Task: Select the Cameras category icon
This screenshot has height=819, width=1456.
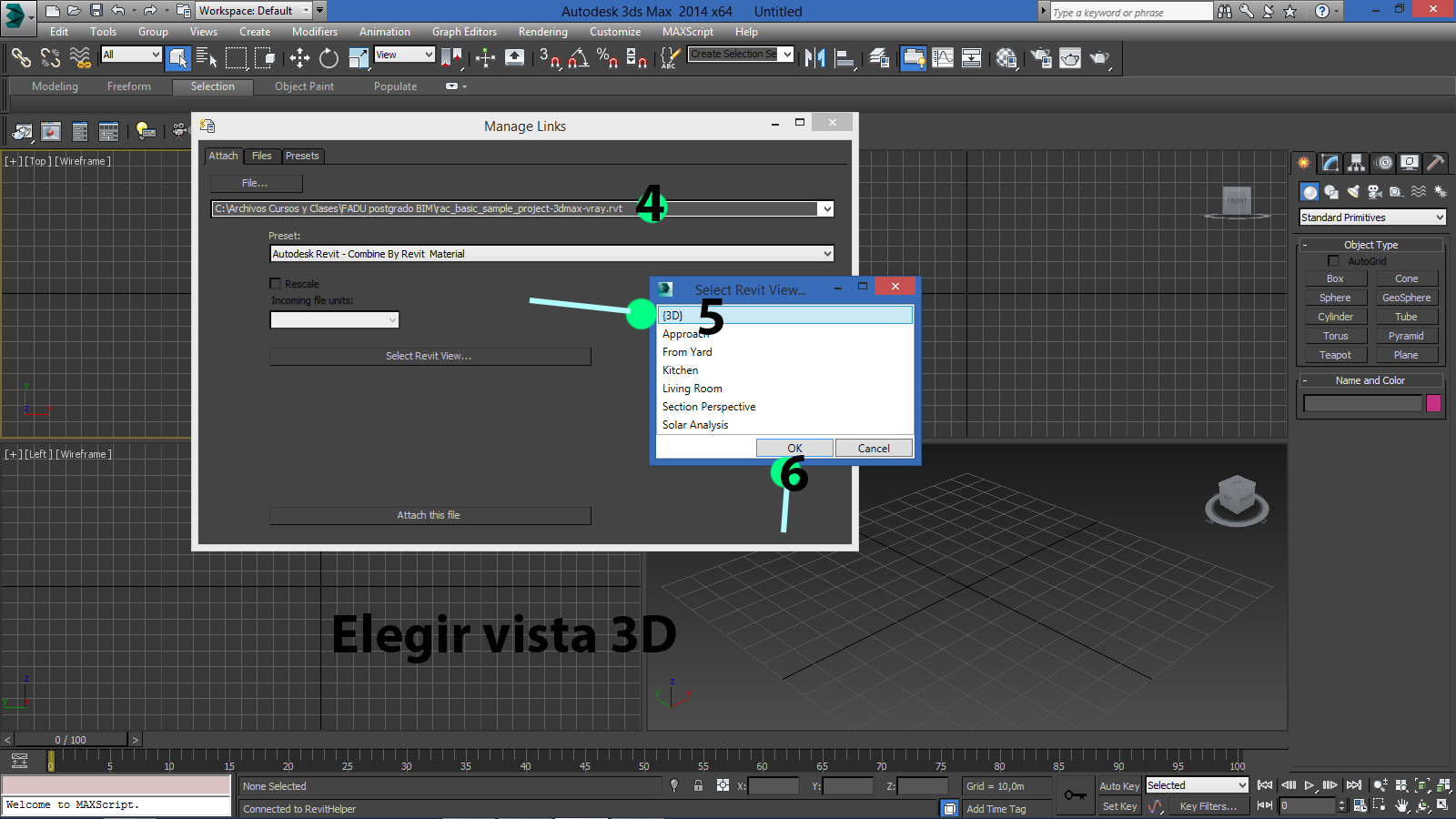Action: click(1375, 192)
